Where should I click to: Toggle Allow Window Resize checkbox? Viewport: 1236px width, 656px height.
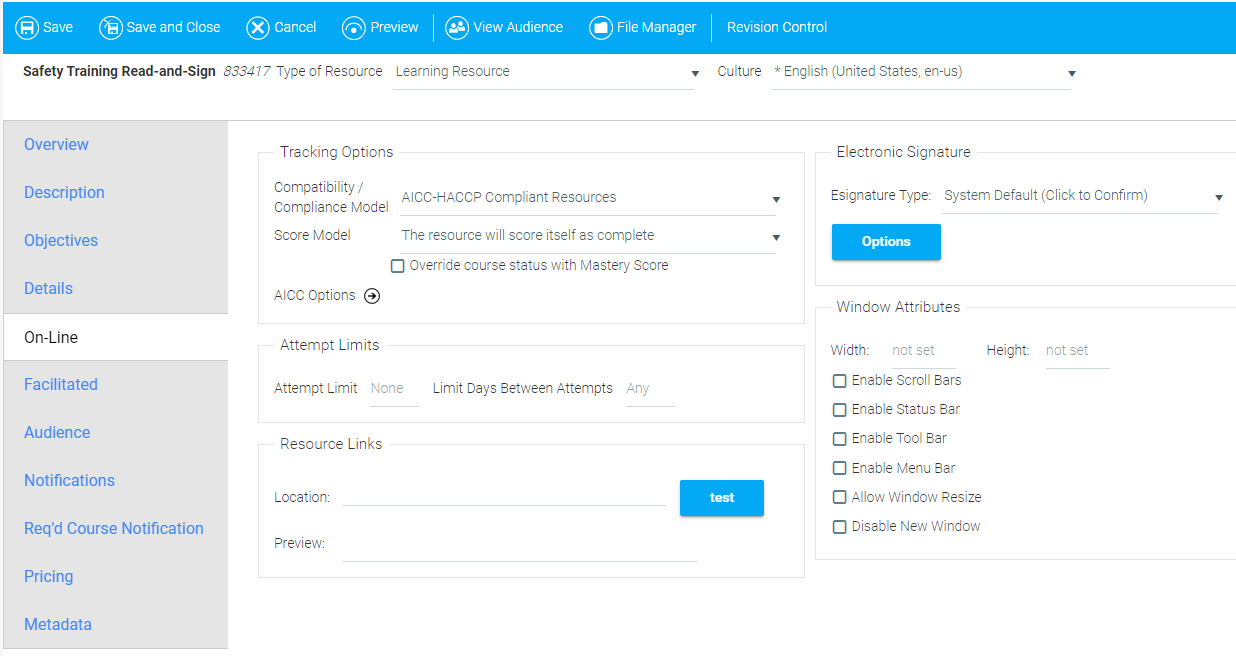[840, 498]
